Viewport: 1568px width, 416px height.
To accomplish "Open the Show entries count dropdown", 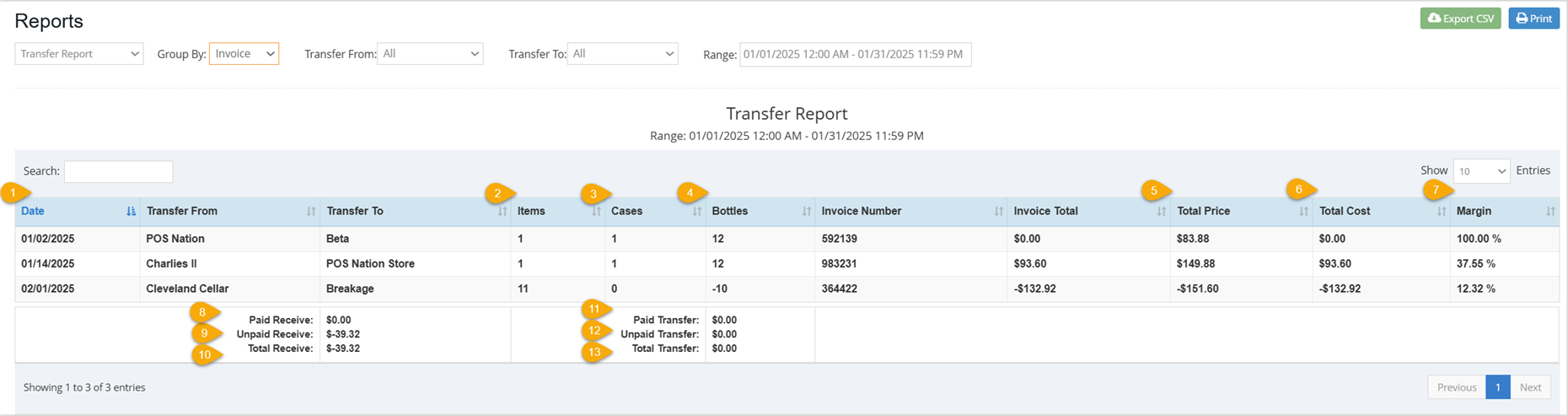I will (x=1481, y=171).
